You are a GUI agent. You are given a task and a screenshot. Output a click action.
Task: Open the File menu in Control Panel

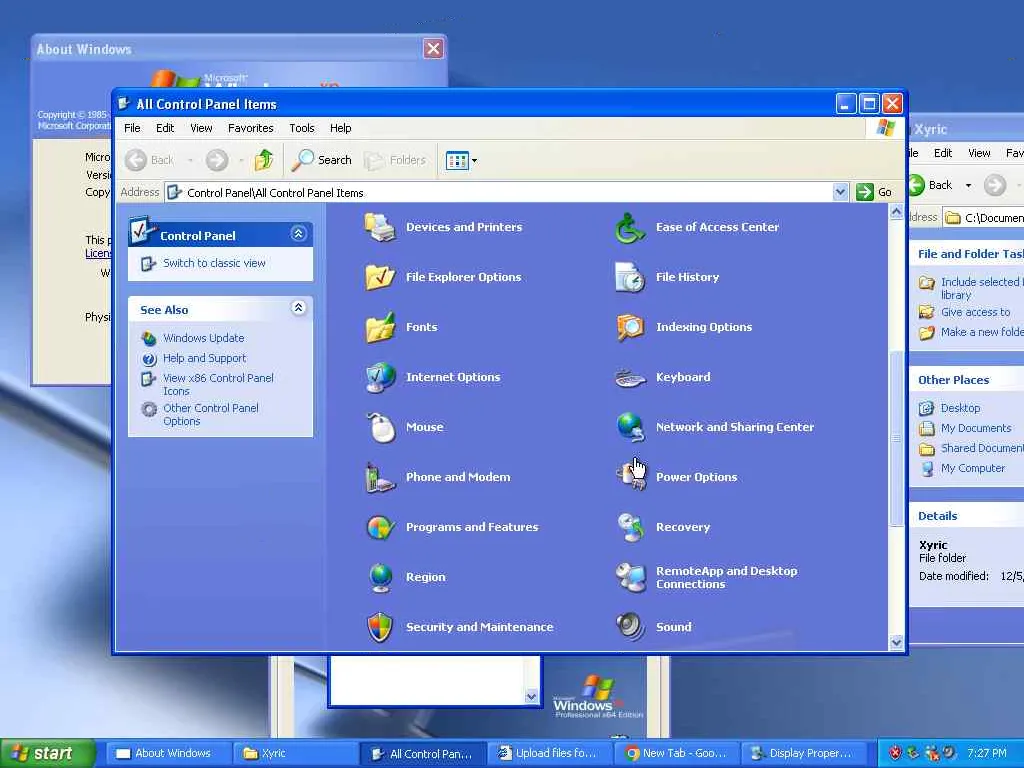tap(132, 128)
